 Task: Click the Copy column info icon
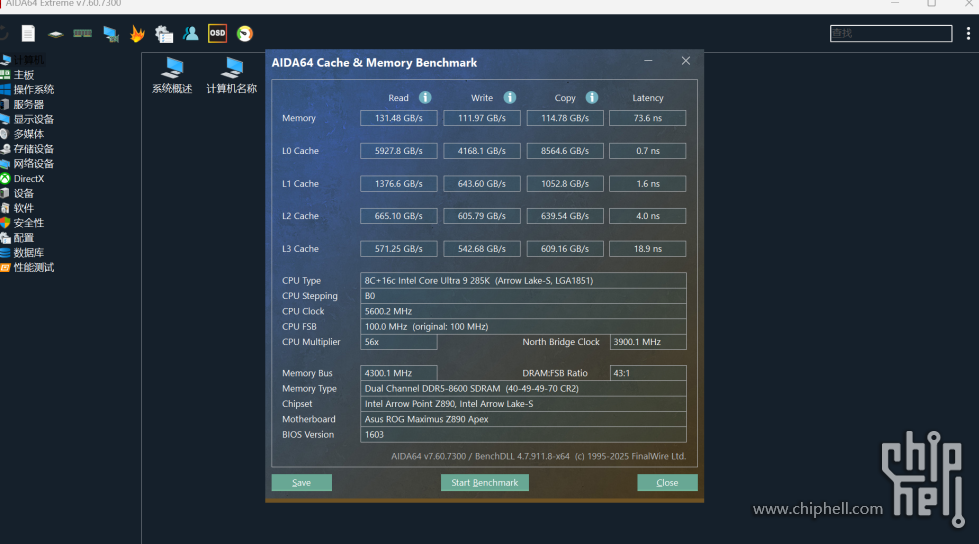[592, 97]
